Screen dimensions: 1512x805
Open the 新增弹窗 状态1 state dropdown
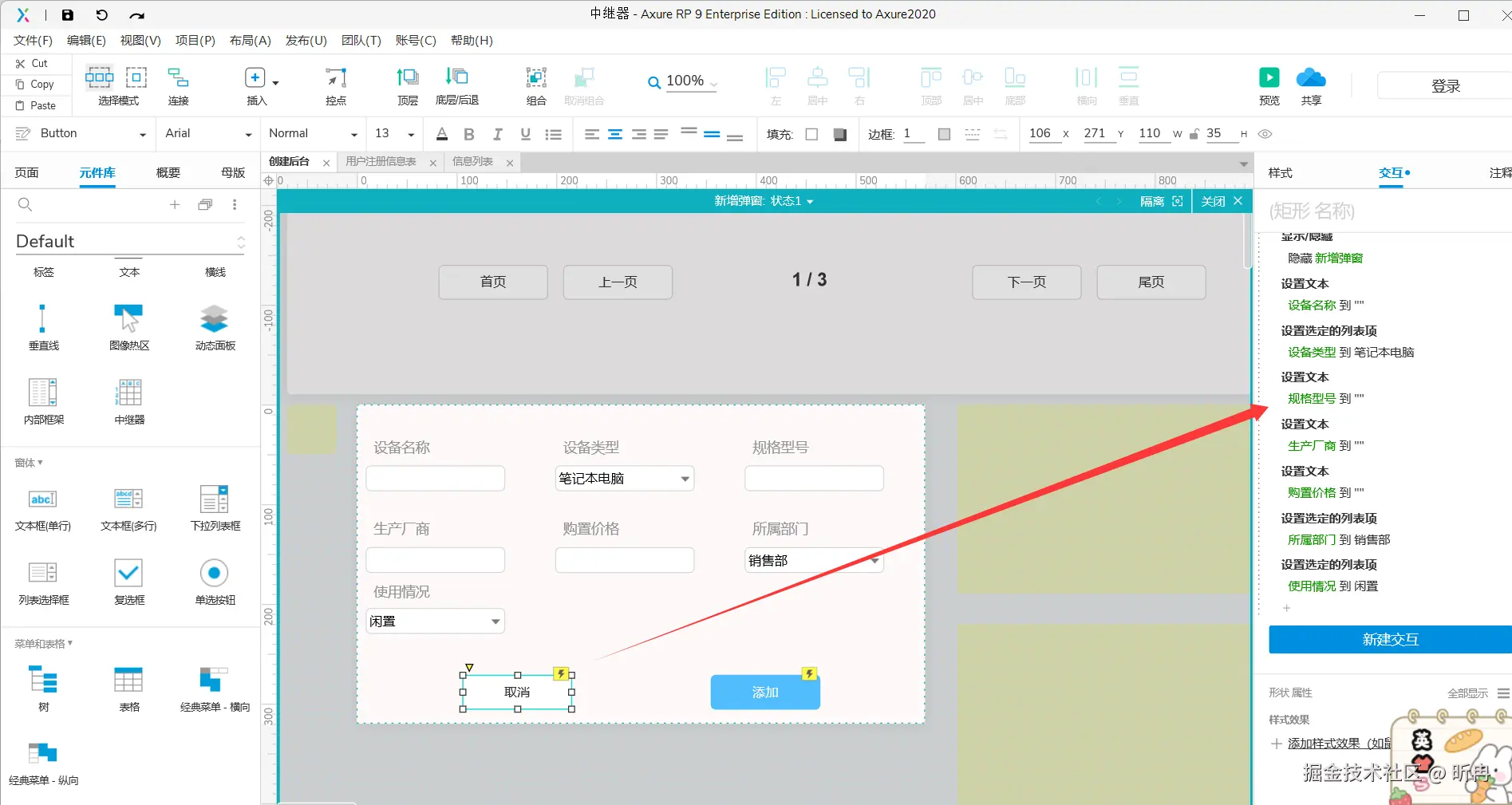[x=764, y=201]
